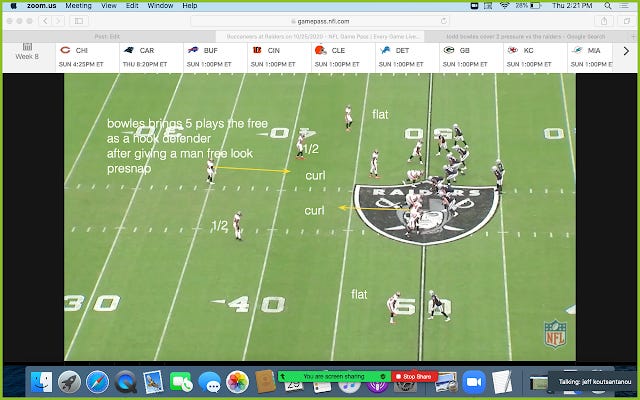This screenshot has width=640, height=400.
Task: Open Contacts book icon in the Dock
Action: coord(265,381)
